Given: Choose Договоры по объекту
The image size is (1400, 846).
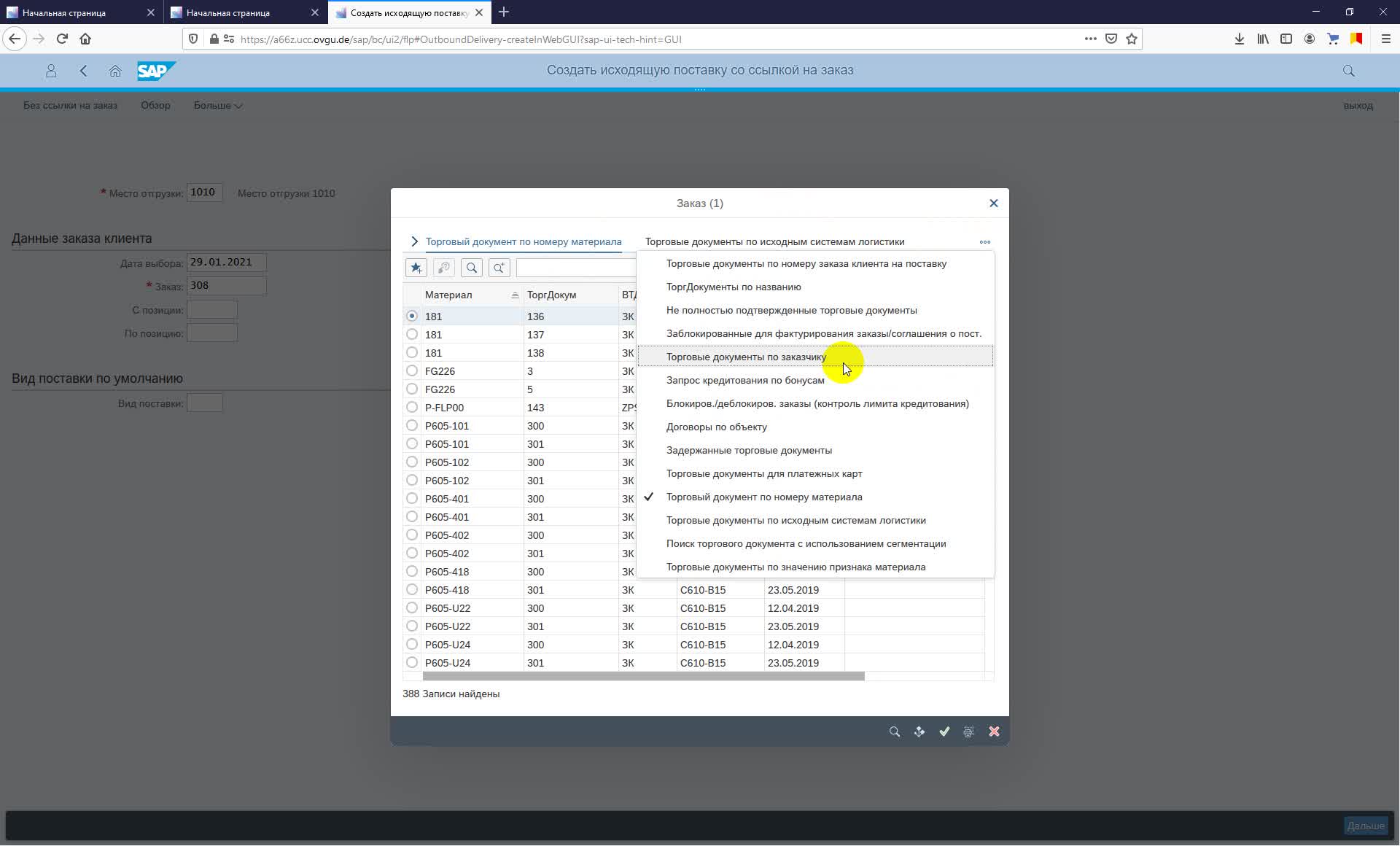Looking at the screenshot, I should pos(815,427).
